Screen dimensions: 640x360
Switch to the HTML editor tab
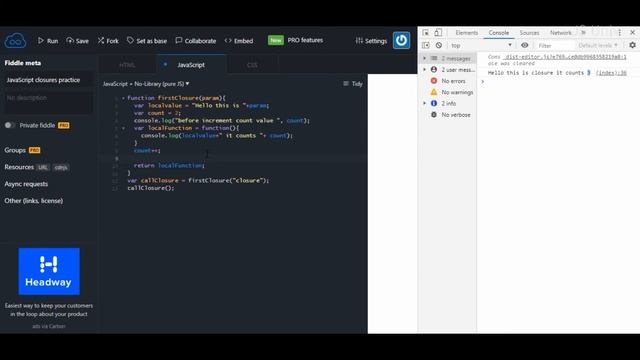coord(127,65)
